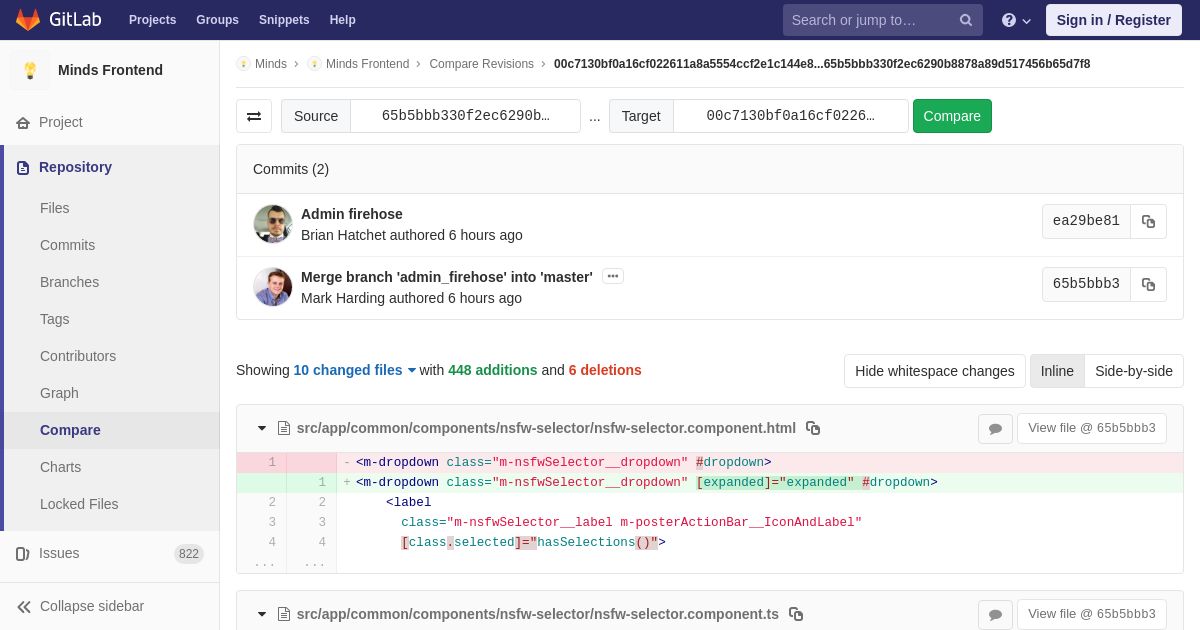Open Snippets in top bar
This screenshot has height=630, width=1200.
[284, 20]
